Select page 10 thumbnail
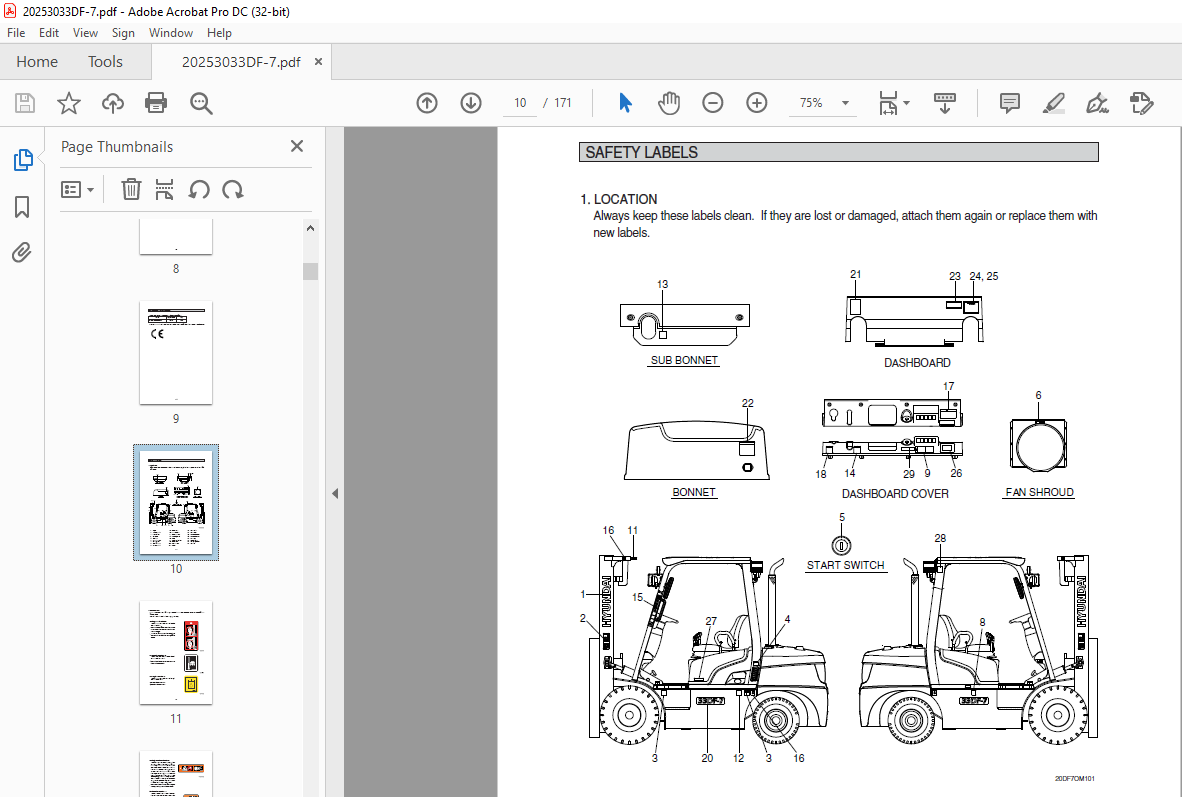The height and width of the screenshot is (797, 1182). tap(176, 502)
